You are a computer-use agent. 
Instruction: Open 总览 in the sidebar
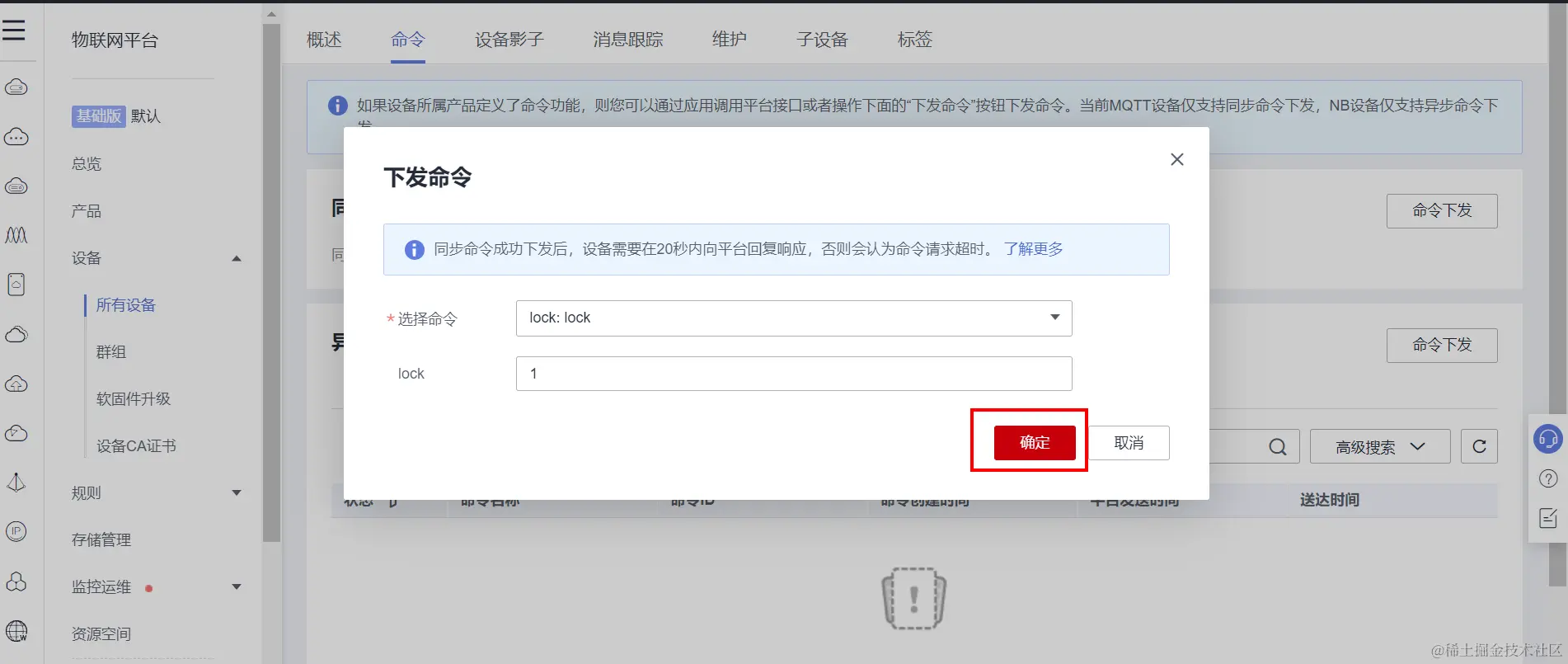(87, 164)
